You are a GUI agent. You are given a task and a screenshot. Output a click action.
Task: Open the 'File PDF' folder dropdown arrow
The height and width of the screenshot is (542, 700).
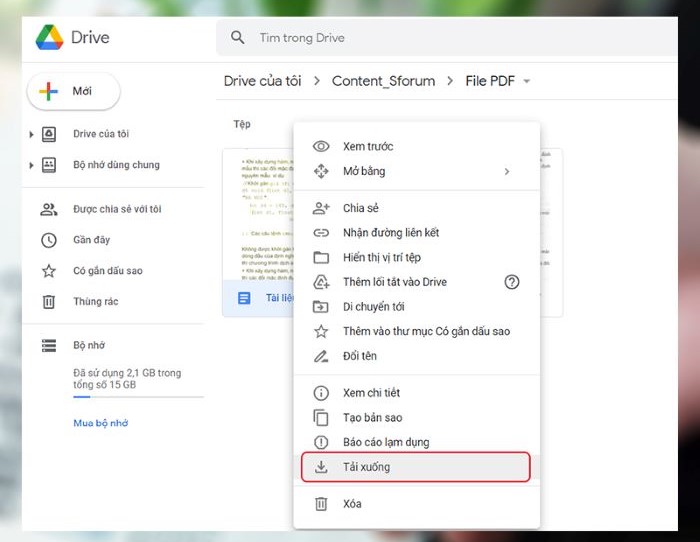tap(527, 81)
